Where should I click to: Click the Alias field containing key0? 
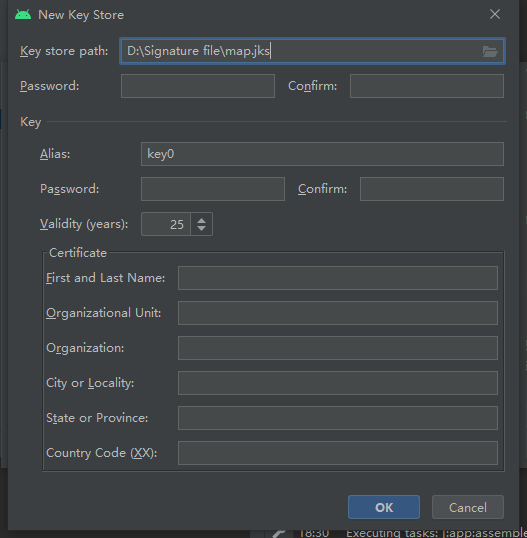(322, 154)
